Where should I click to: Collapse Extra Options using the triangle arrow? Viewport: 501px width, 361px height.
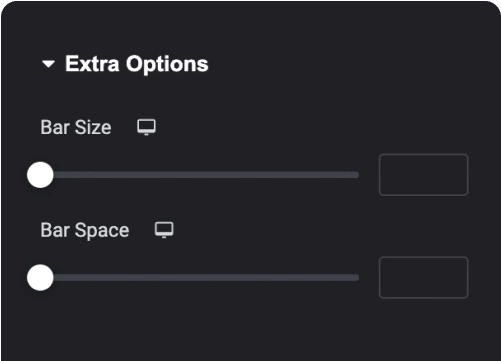[x=48, y=64]
